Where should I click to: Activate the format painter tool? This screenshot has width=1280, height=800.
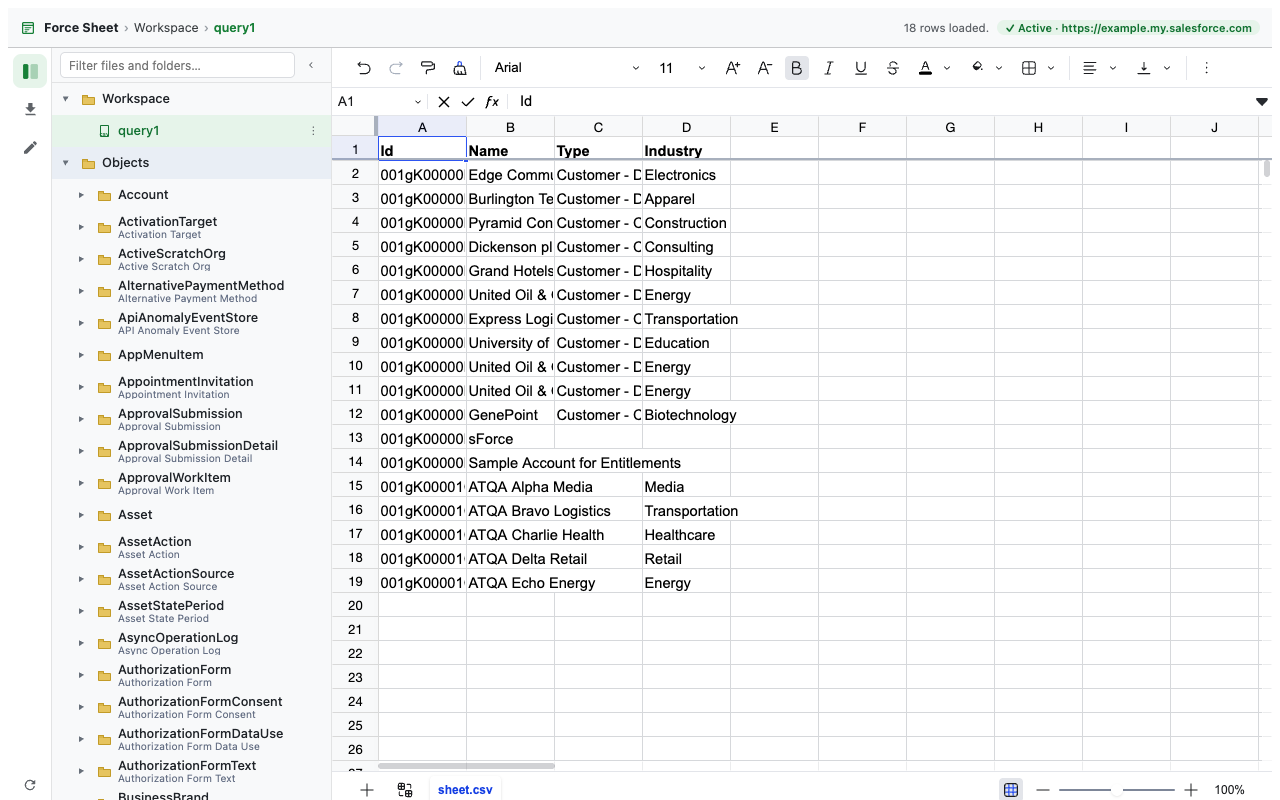coord(428,68)
